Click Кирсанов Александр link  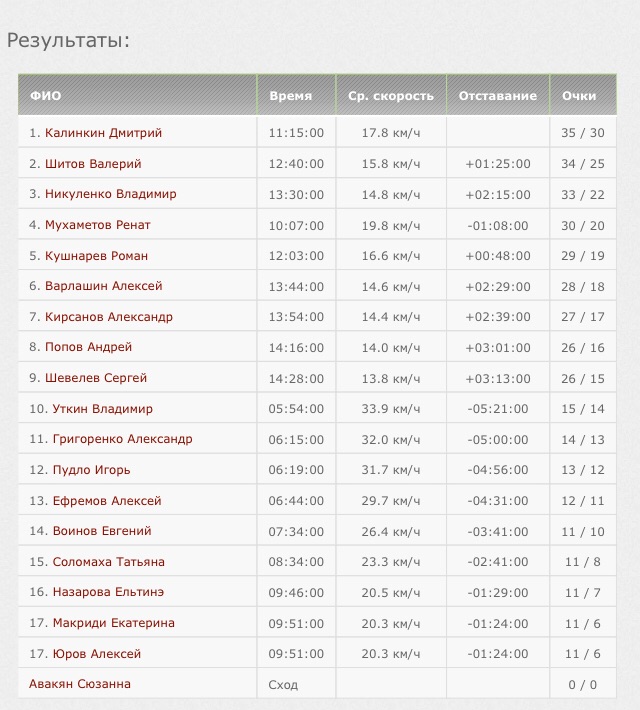point(109,317)
